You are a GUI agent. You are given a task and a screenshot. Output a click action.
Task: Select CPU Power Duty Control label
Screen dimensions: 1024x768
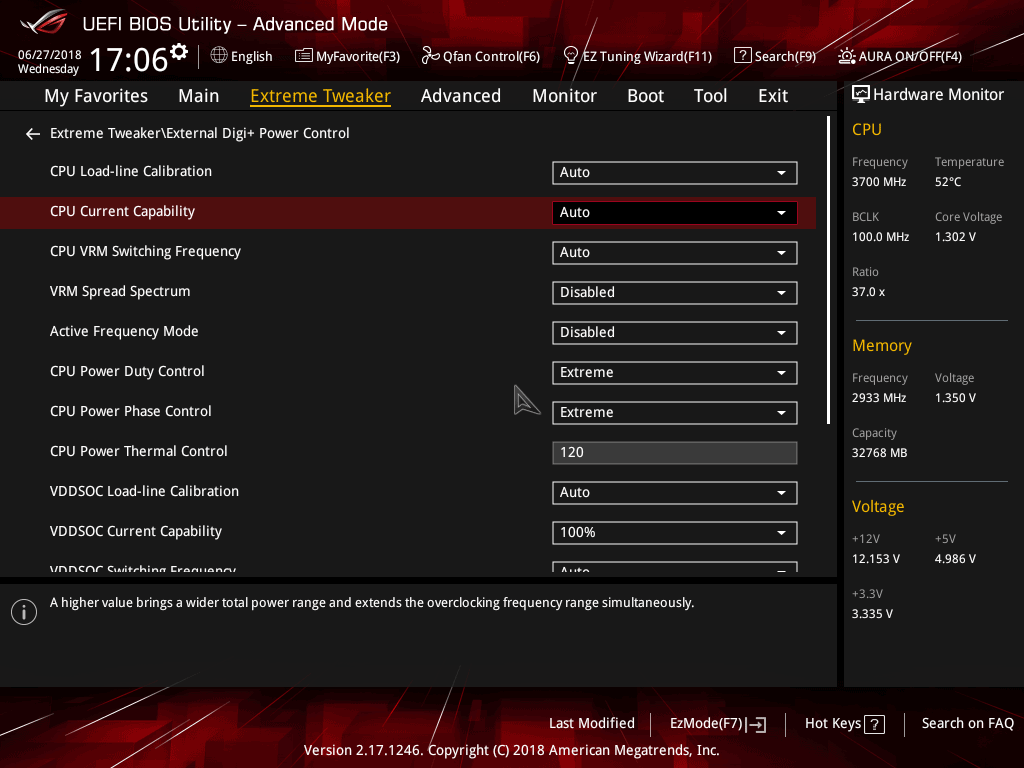(x=127, y=372)
